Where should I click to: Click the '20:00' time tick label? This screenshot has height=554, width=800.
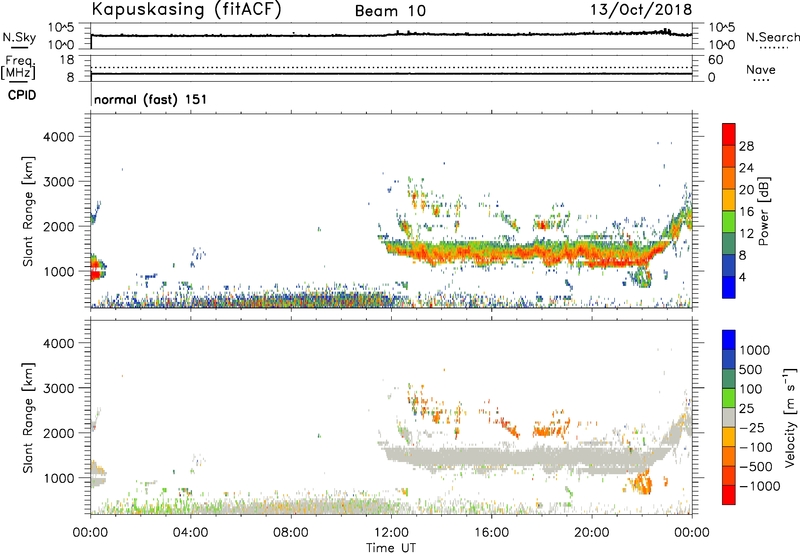(592, 533)
